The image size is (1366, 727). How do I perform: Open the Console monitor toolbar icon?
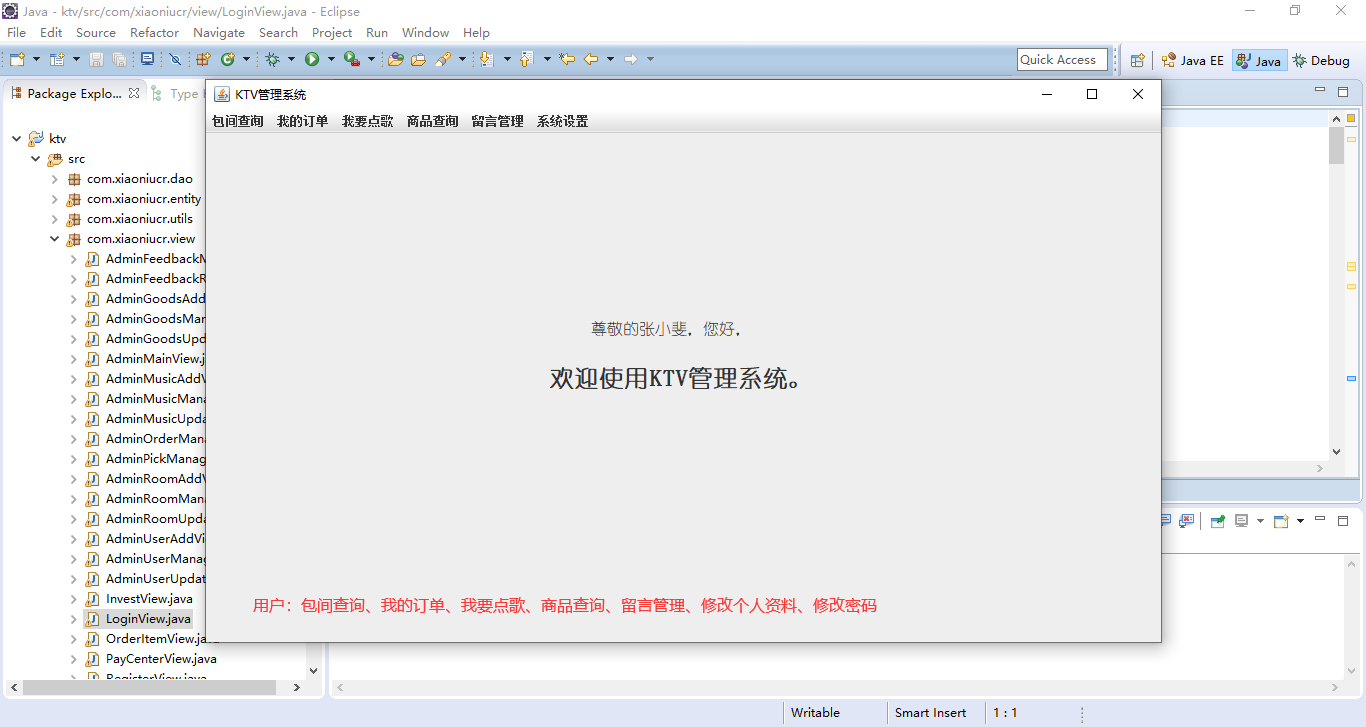point(147,59)
